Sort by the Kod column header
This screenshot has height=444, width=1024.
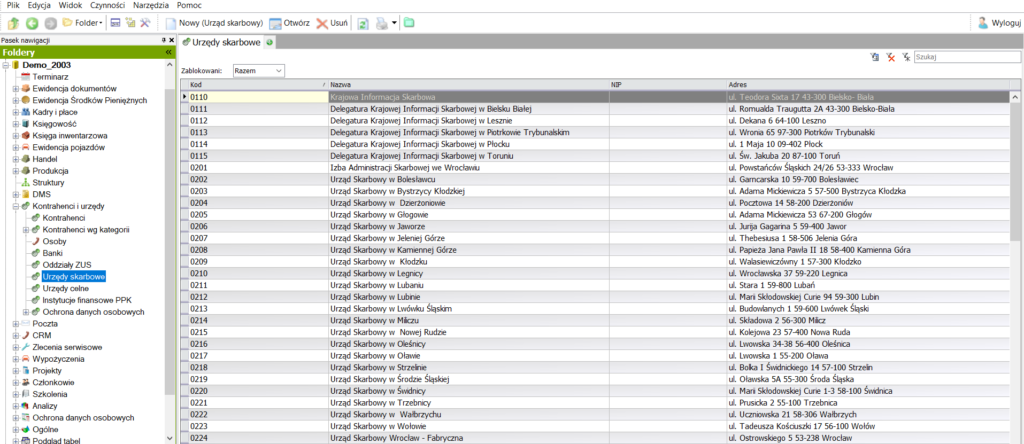pos(257,85)
